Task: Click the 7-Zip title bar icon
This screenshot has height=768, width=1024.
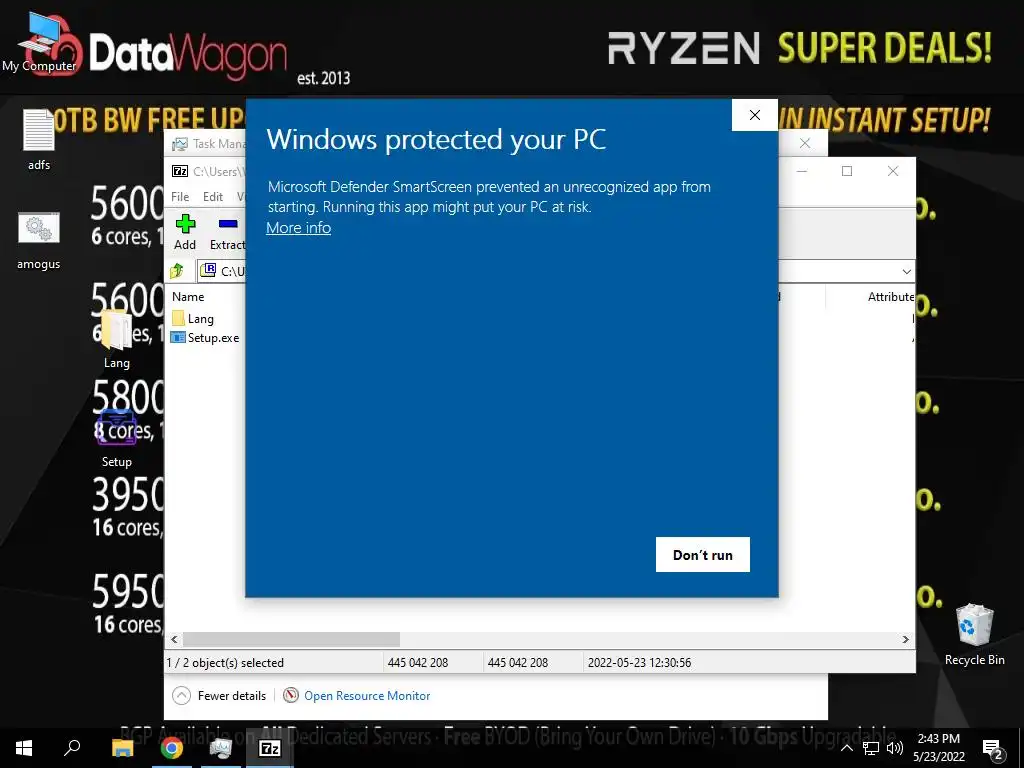Action: tap(180, 171)
